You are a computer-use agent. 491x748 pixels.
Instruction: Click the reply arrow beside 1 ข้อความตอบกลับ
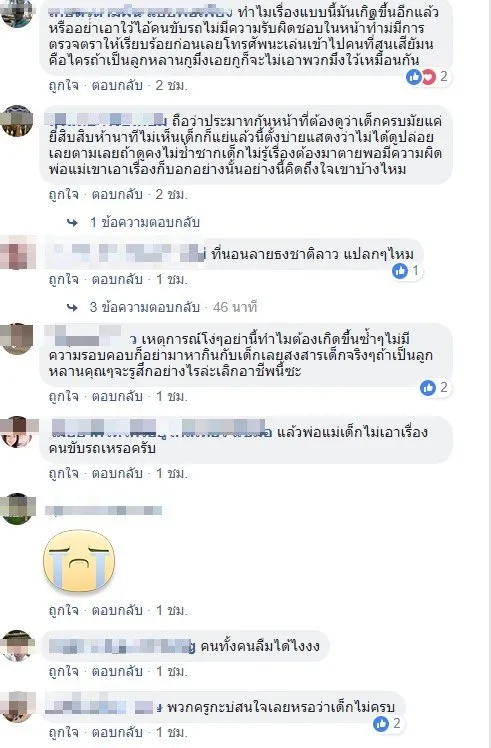pyautogui.click(x=73, y=222)
